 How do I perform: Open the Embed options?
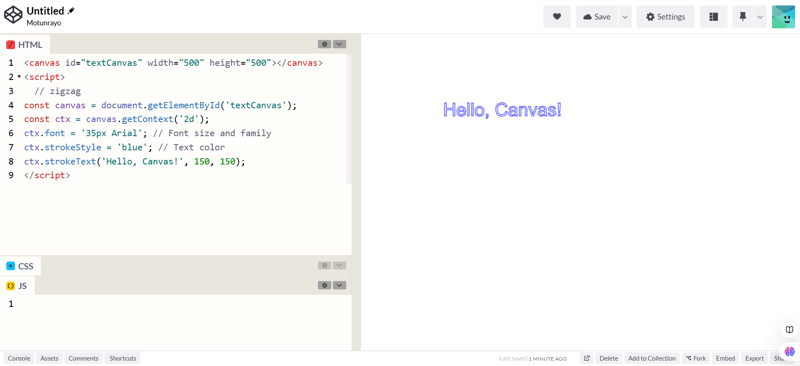pyautogui.click(x=725, y=358)
